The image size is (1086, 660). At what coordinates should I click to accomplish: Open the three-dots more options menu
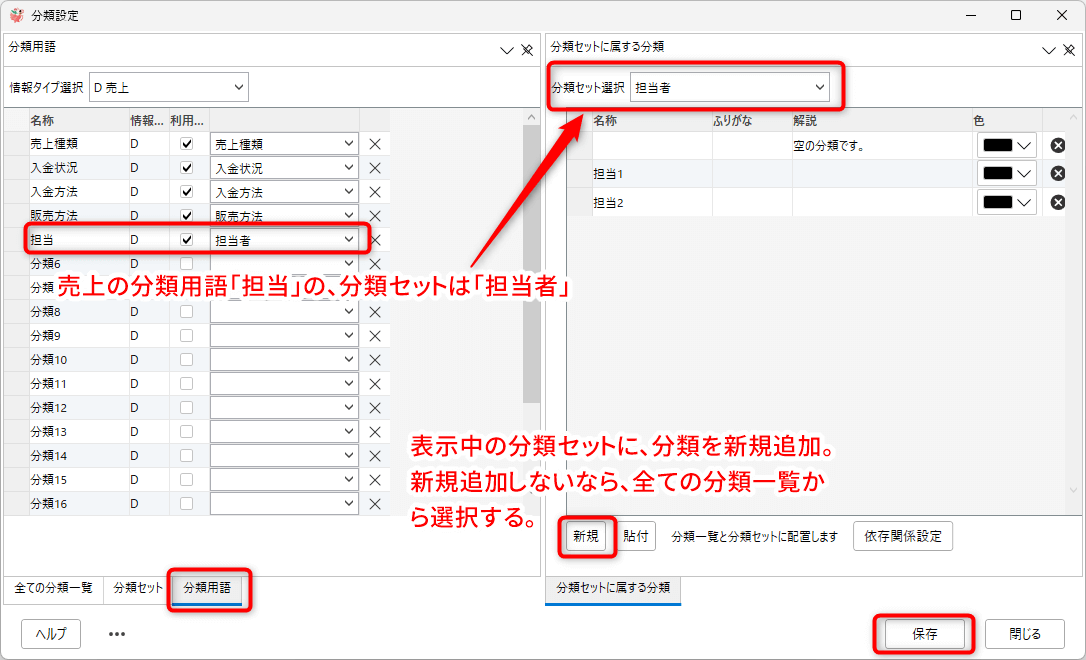click(117, 634)
